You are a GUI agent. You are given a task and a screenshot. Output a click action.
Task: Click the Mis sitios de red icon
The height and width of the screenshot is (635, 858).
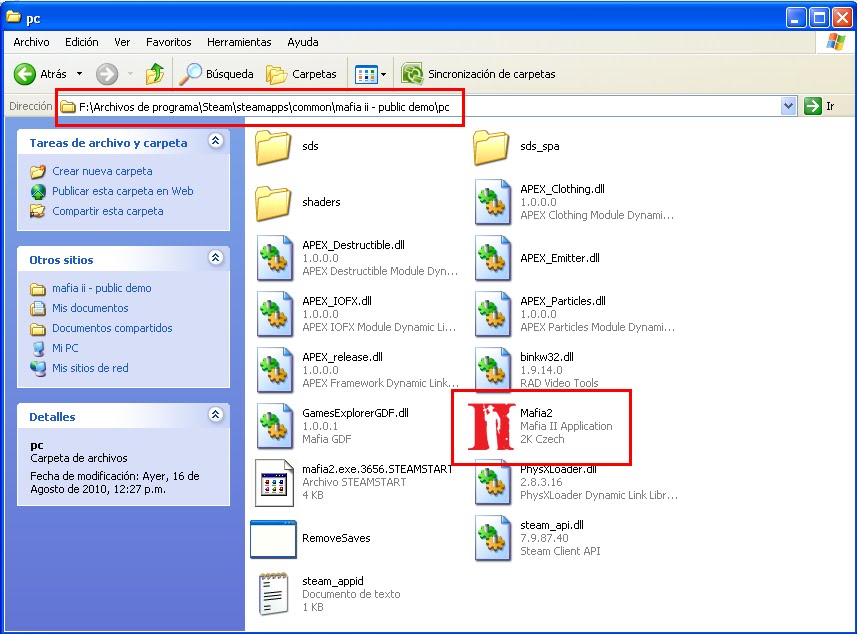point(38,368)
